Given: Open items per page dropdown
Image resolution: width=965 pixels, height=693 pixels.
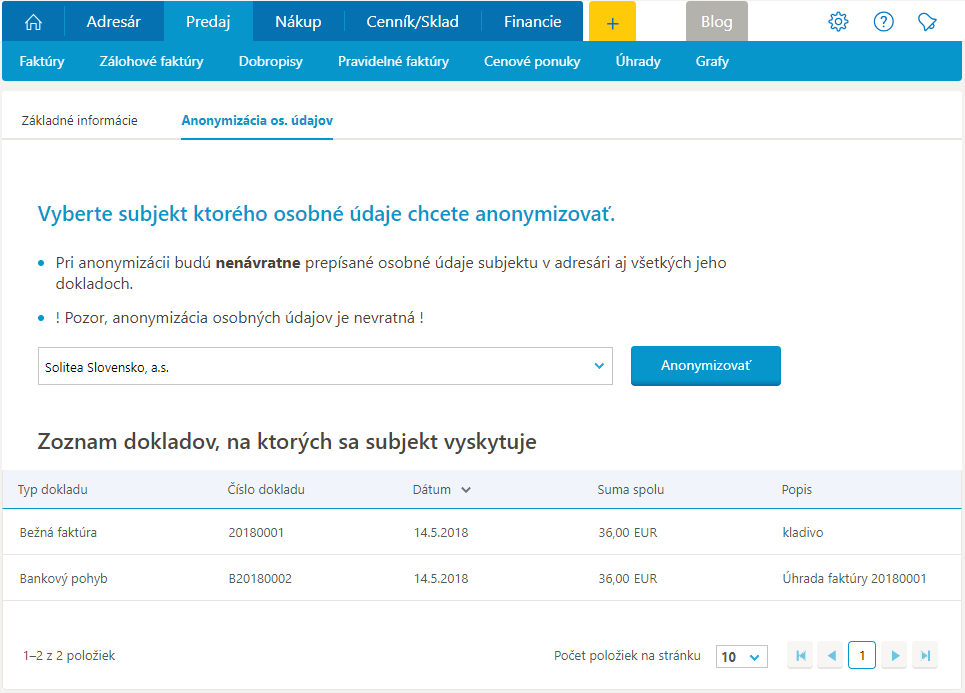Looking at the screenshot, I should coord(741,657).
